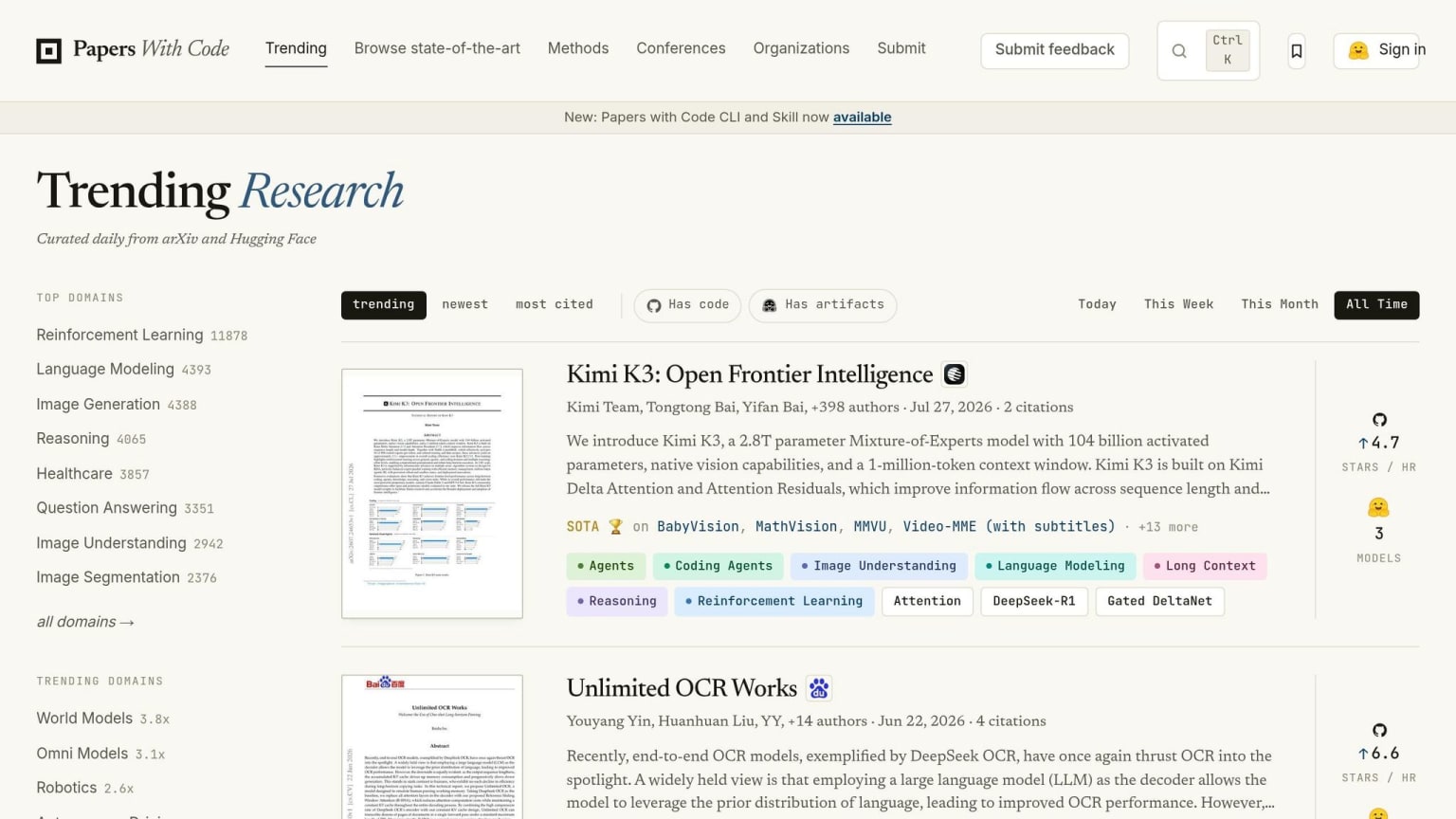
Task: Open the Reinforcement Learning domain
Action: coord(141,336)
